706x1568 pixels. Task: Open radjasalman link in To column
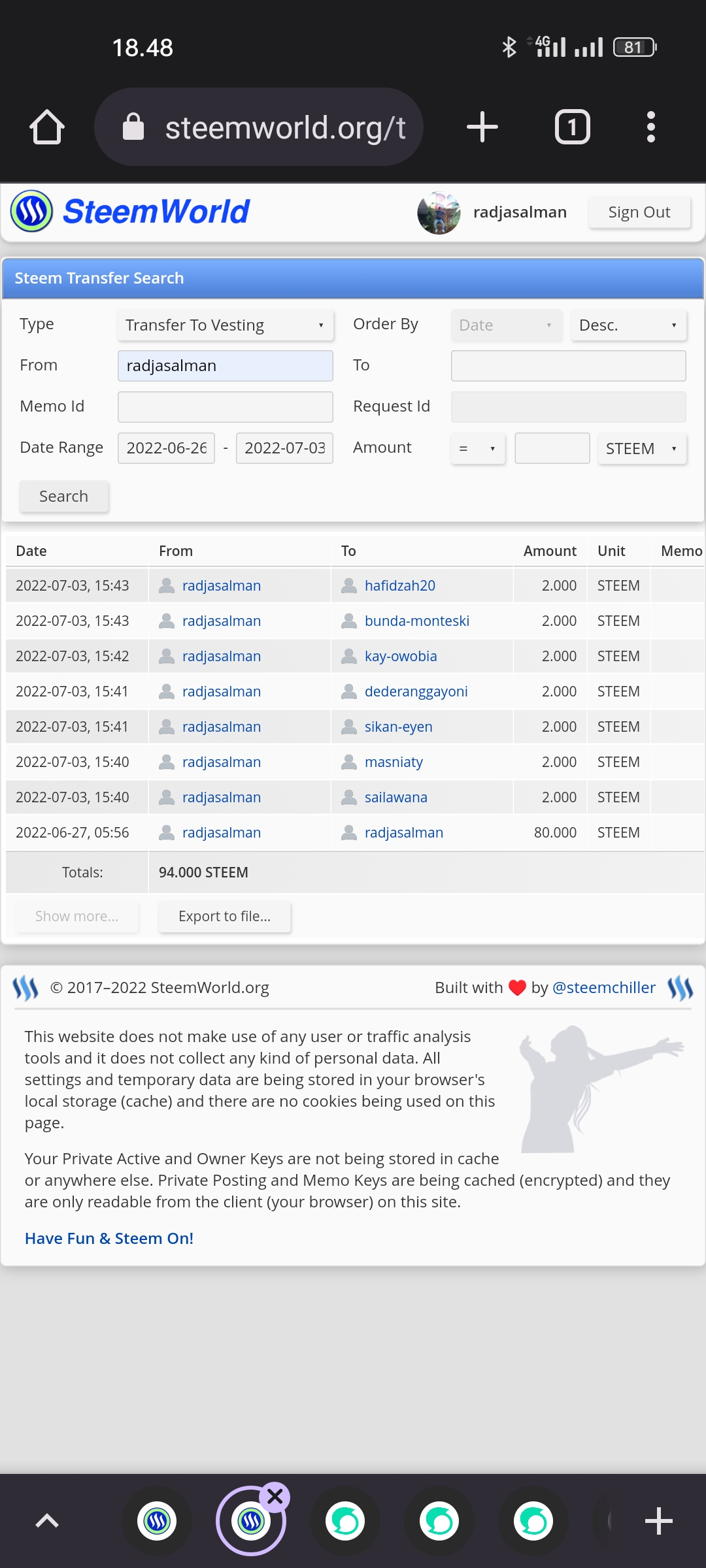tap(404, 832)
